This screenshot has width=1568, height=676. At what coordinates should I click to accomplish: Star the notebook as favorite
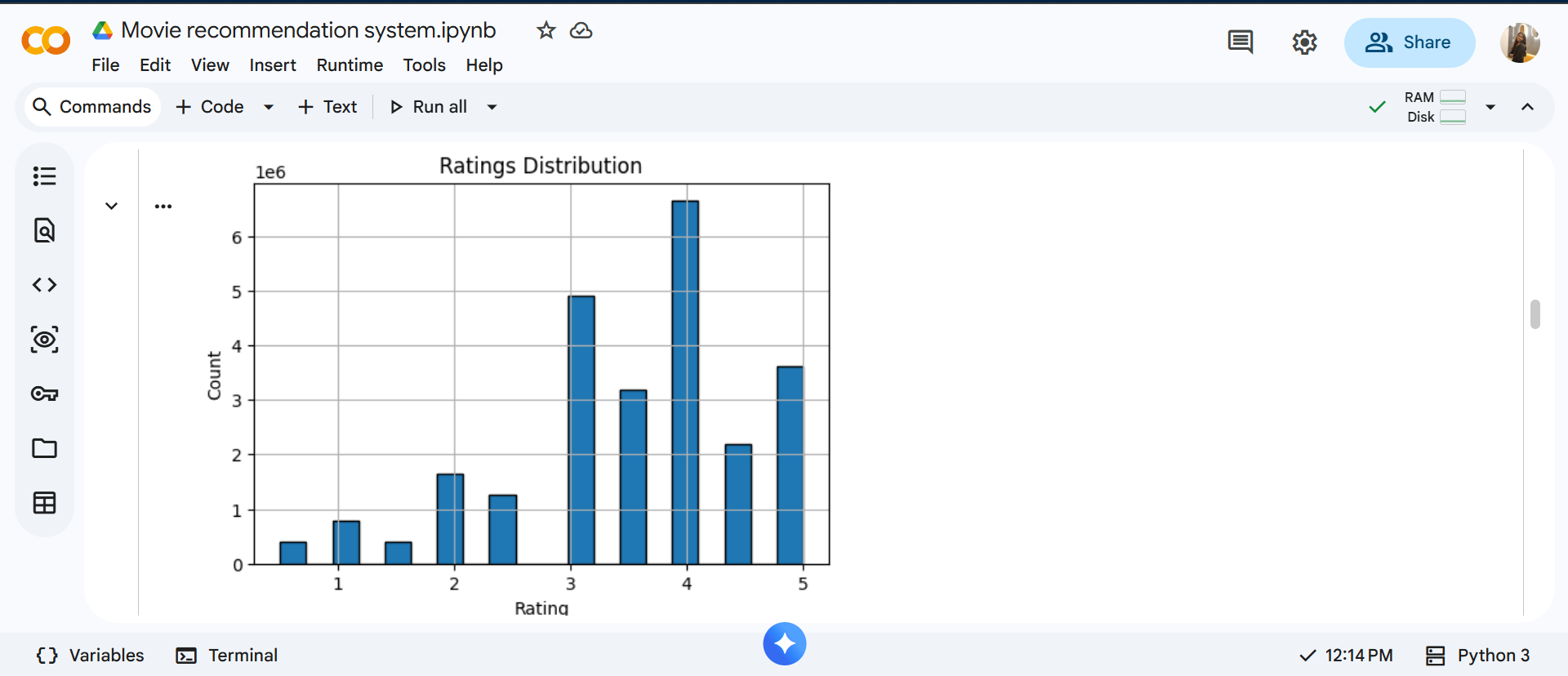pyautogui.click(x=546, y=31)
